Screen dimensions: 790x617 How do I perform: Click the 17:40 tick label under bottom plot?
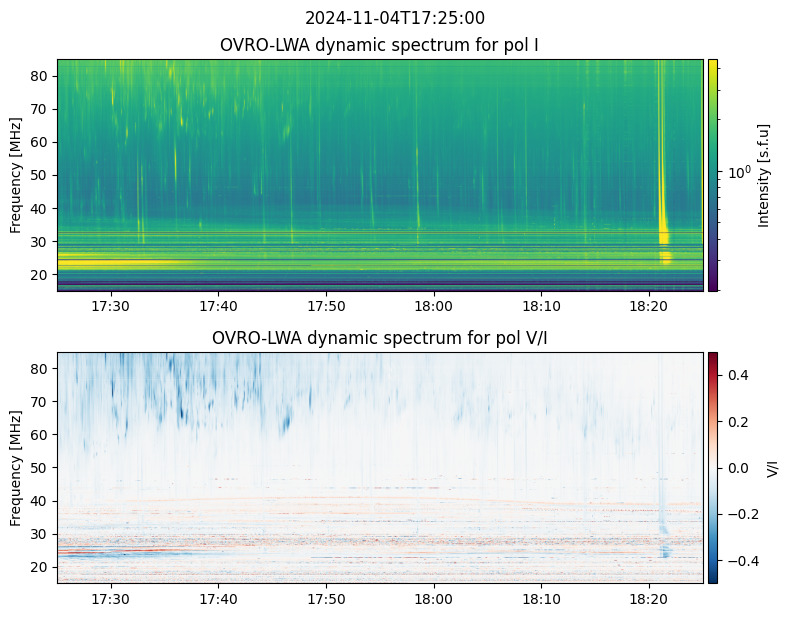[x=219, y=599]
